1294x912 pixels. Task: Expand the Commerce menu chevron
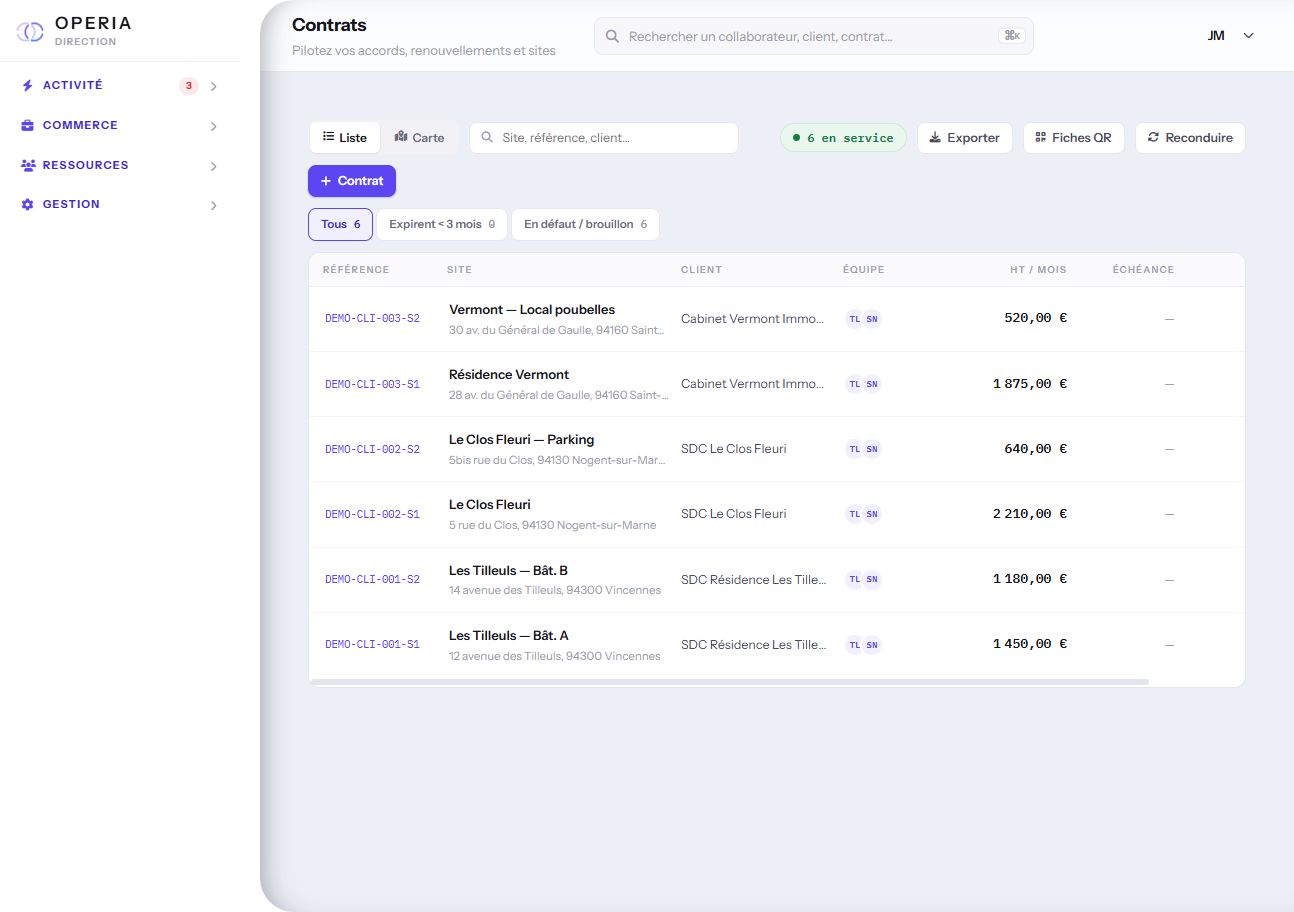[x=213, y=126]
